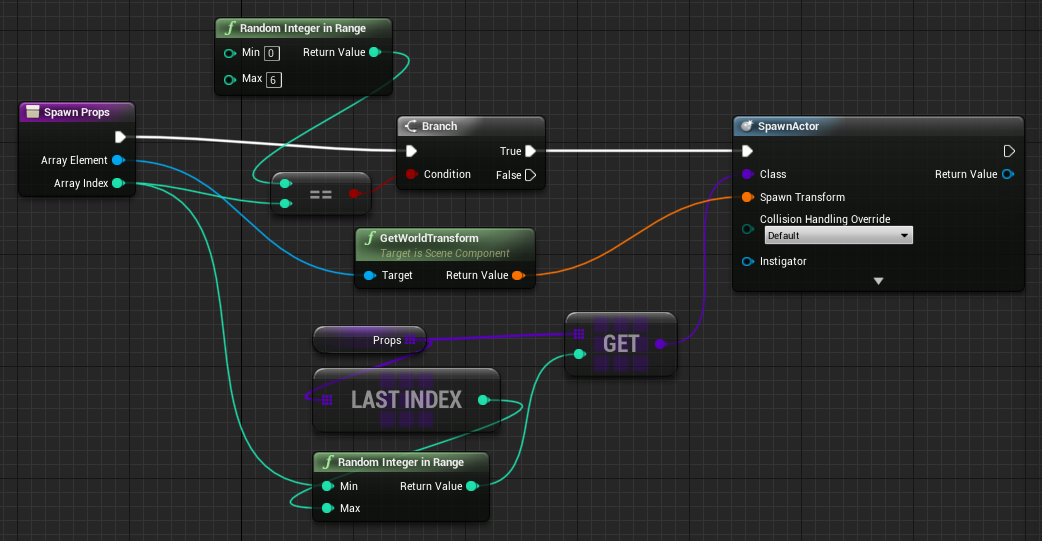Select the LAST INDEX array node
The image size is (1042, 541).
[405, 400]
